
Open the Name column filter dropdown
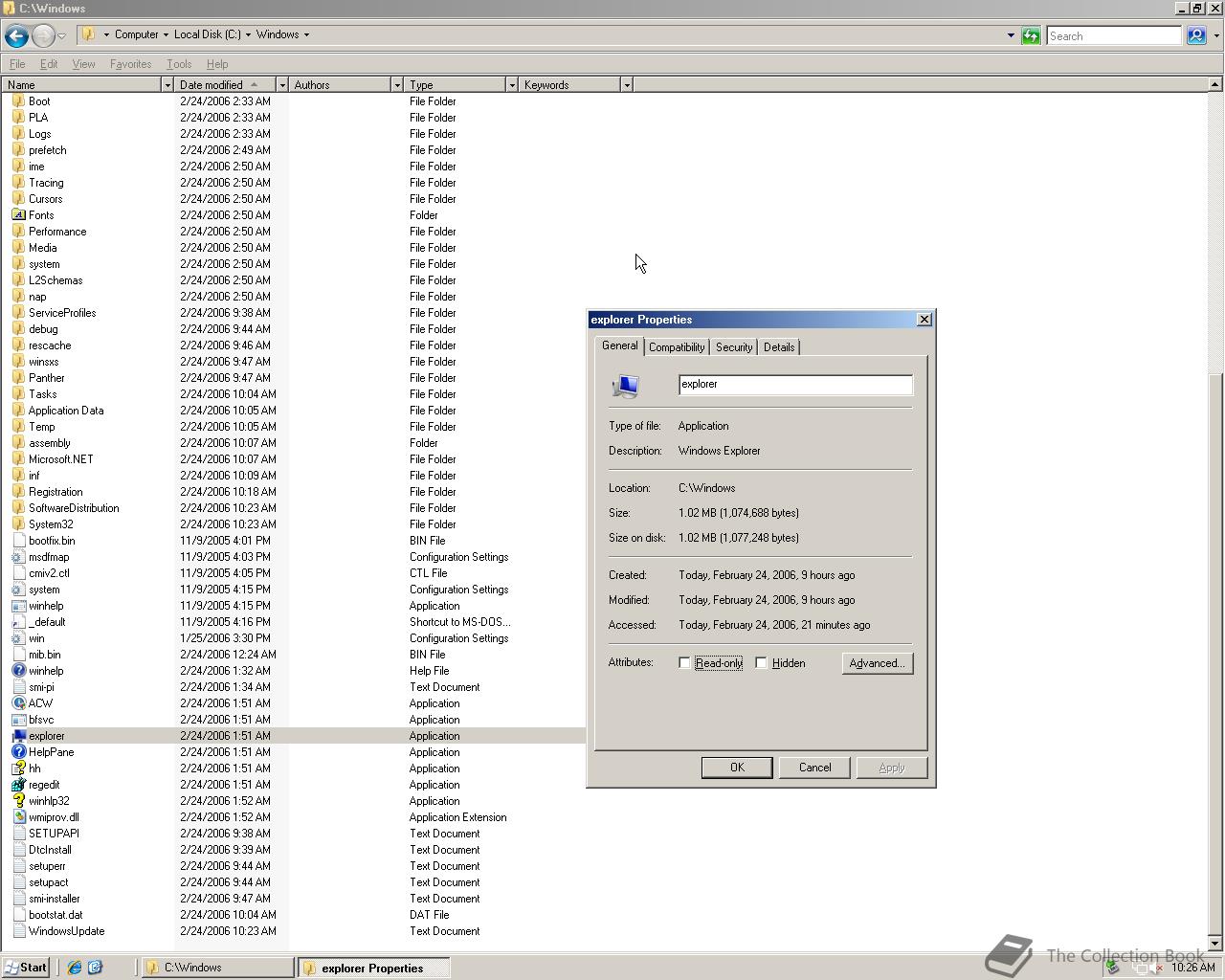click(x=167, y=85)
